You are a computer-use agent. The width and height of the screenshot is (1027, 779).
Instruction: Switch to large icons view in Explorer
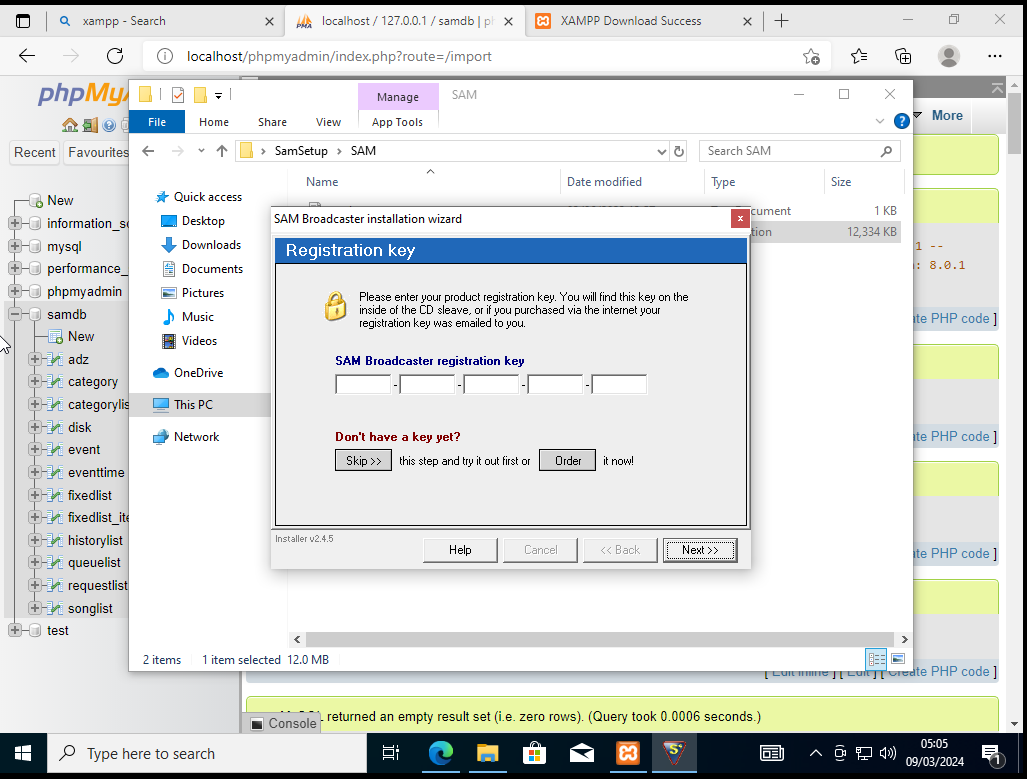[x=897, y=659]
